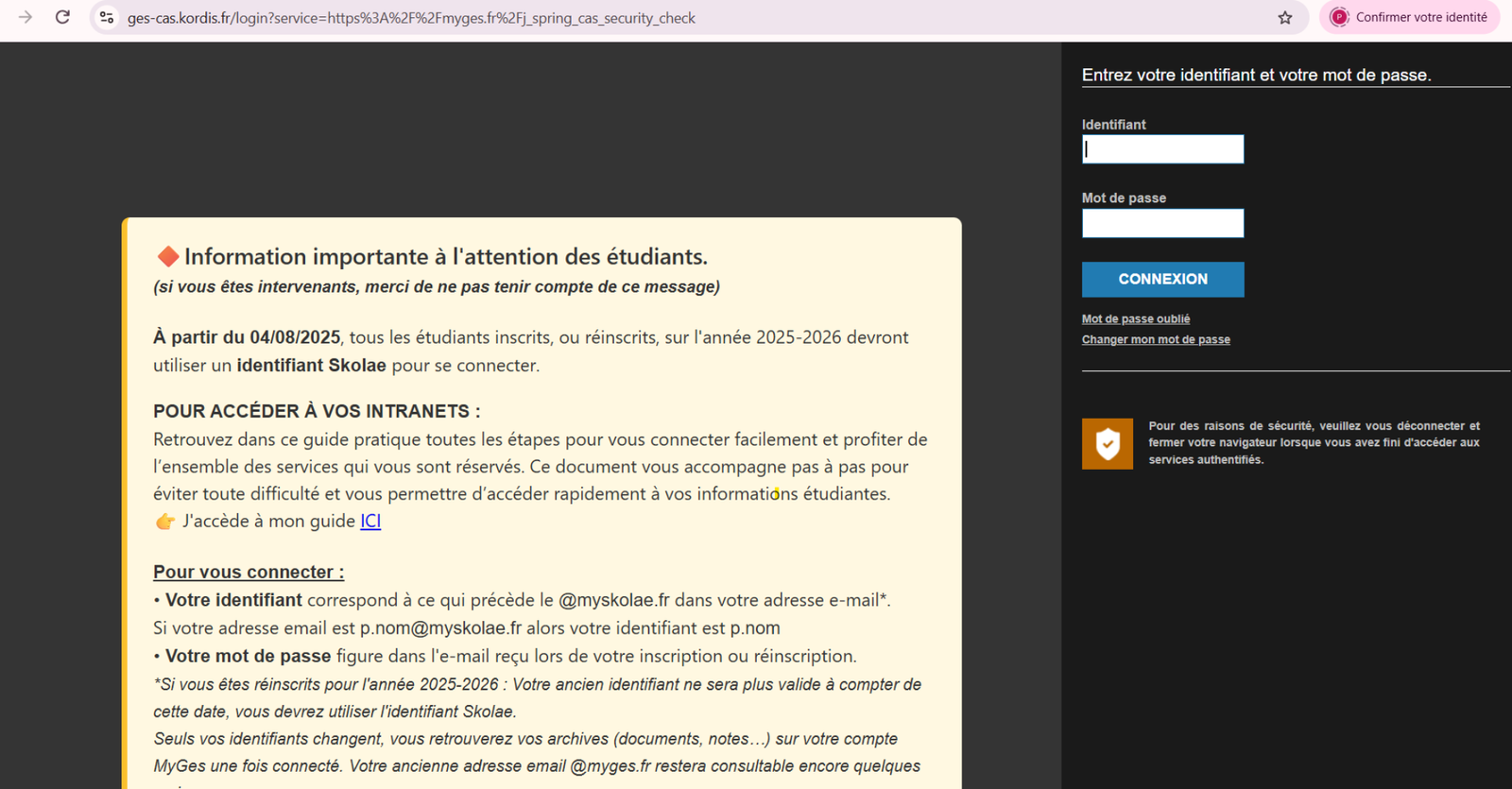This screenshot has width=1512, height=789.
Task: Click the 'Votre identifiant' bullet text
Action: coord(233,600)
